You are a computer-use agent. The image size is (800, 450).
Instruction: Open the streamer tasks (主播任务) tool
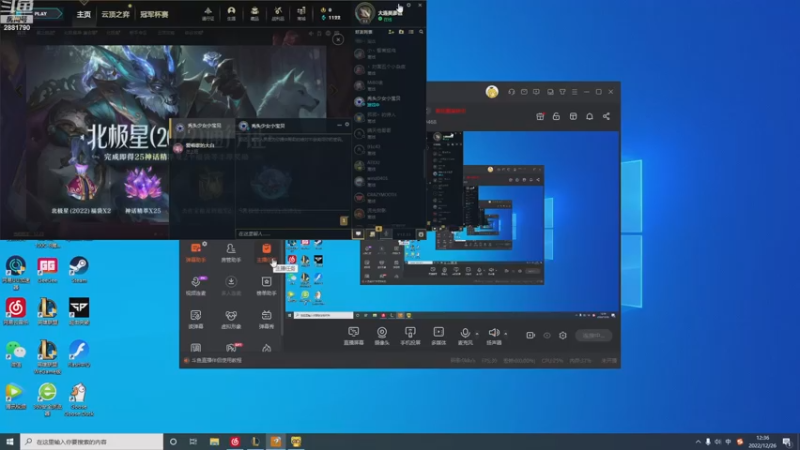pos(266,253)
